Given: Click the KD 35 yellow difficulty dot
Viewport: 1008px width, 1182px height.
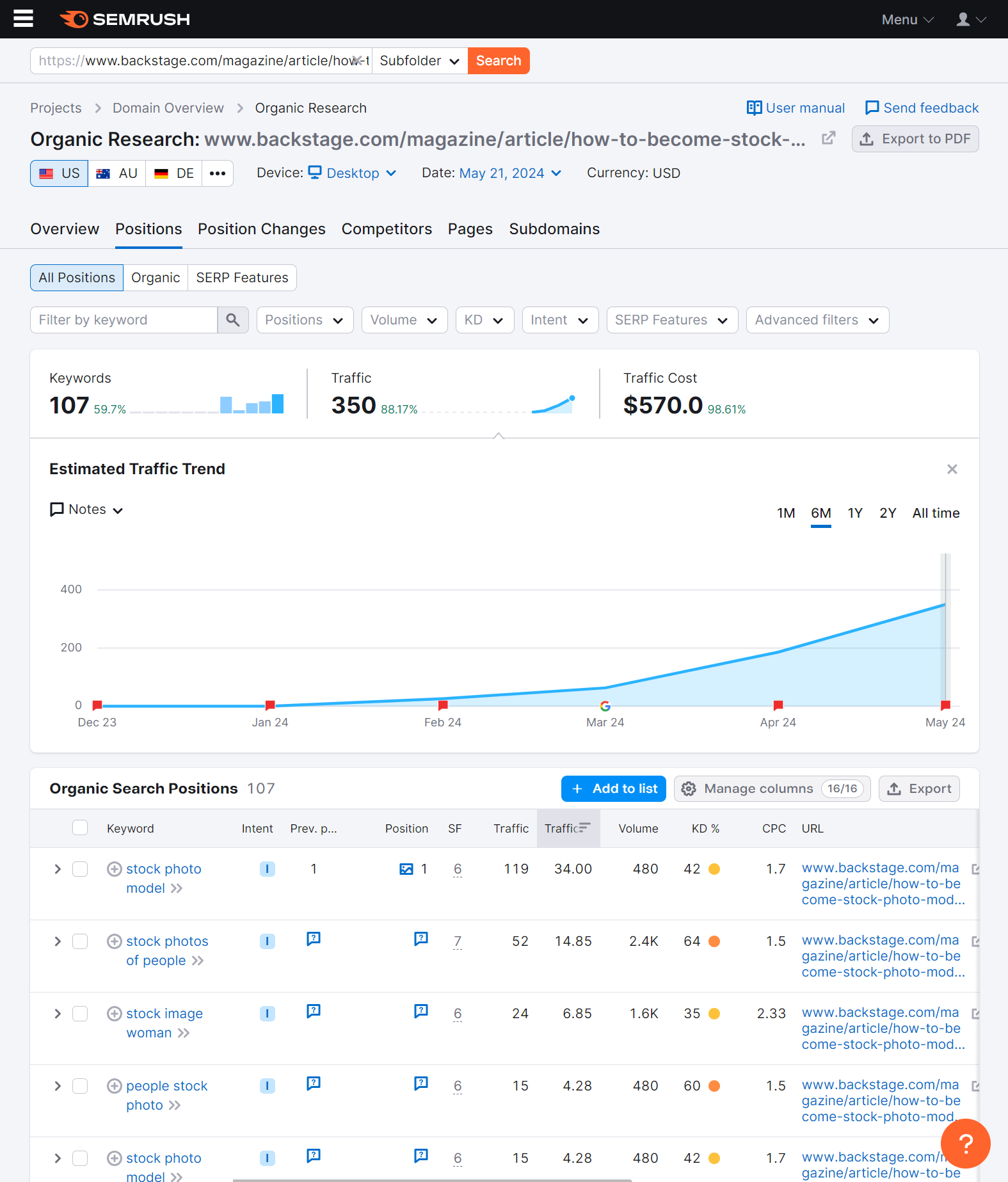Looking at the screenshot, I should click(x=715, y=1014).
